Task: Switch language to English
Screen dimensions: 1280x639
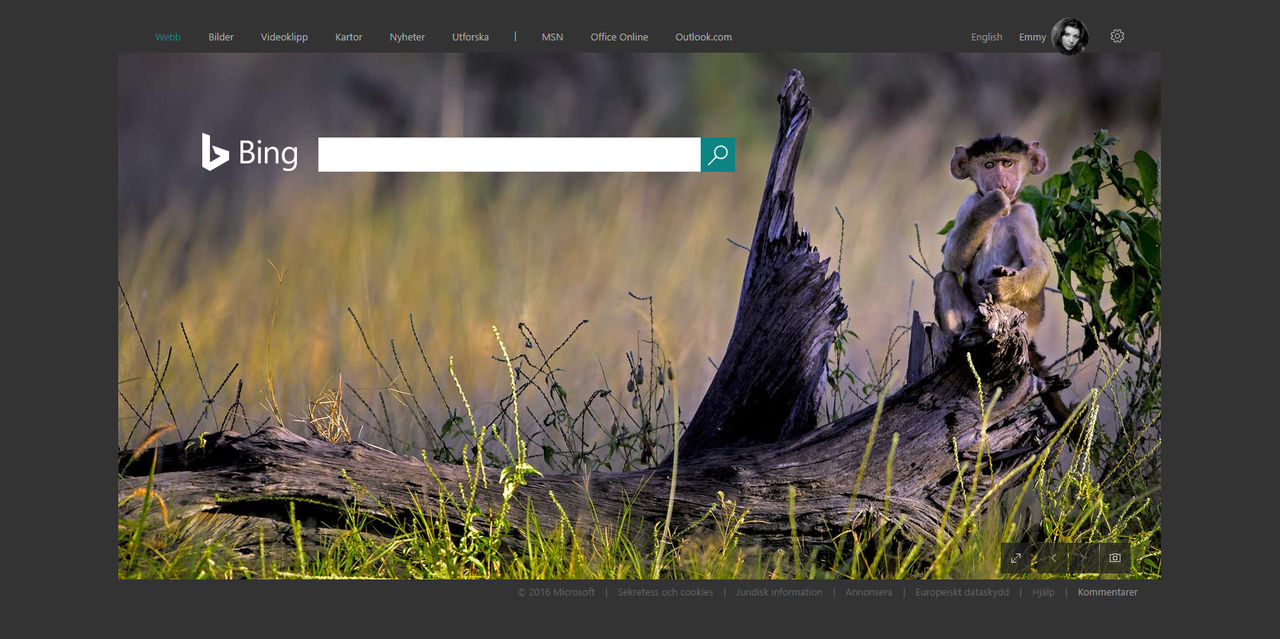Action: pos(986,37)
